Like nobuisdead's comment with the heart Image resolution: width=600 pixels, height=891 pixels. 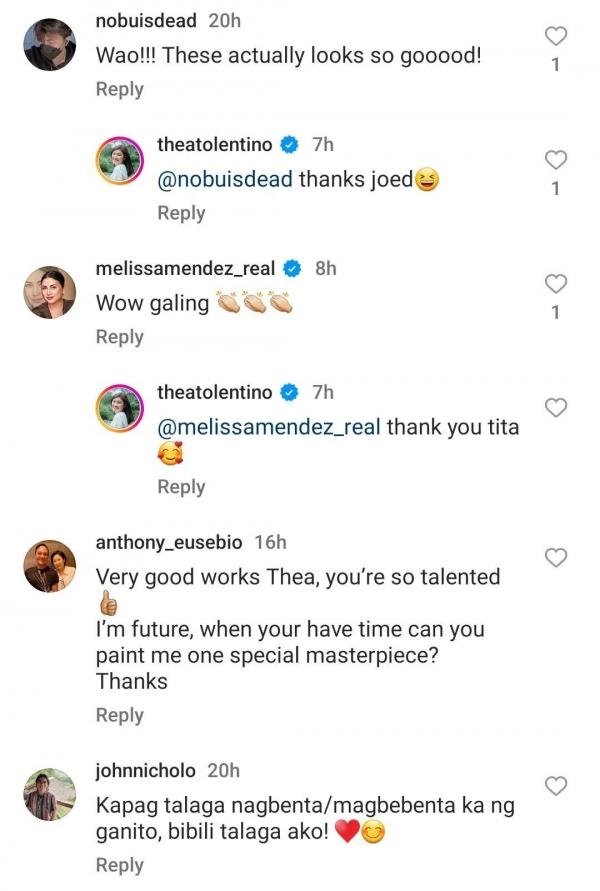556,37
